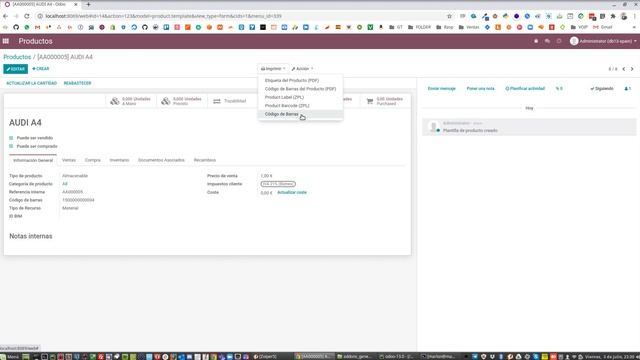Click the CREAR button
The height and width of the screenshot is (360, 640).
coord(40,69)
